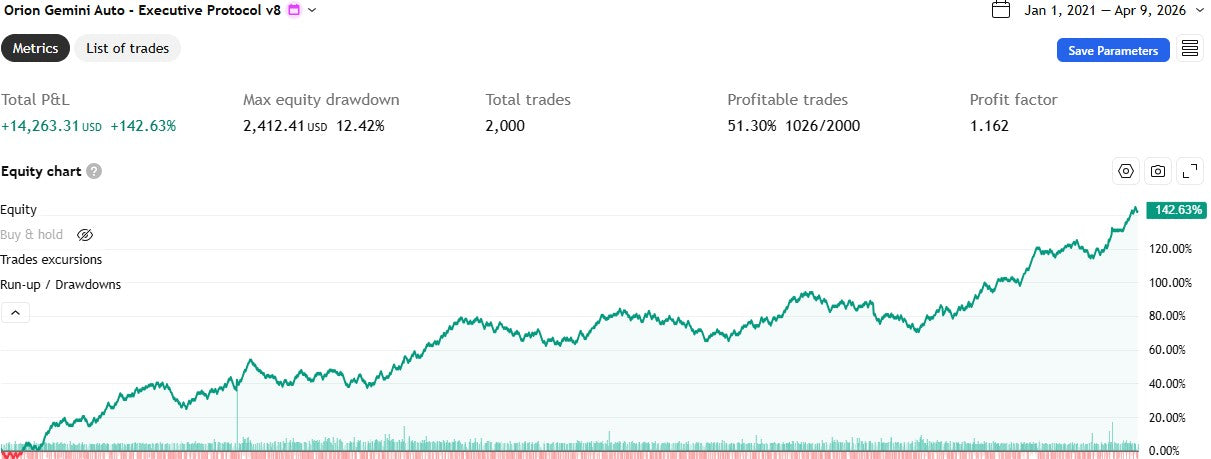Toggle the Trades excursions series

(x=51, y=260)
